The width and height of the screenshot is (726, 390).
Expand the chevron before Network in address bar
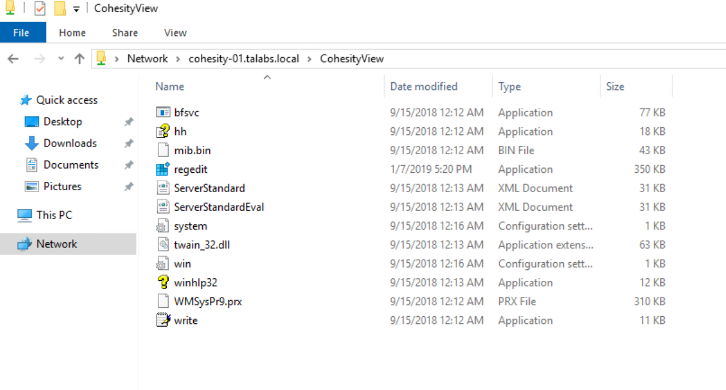tap(117, 59)
